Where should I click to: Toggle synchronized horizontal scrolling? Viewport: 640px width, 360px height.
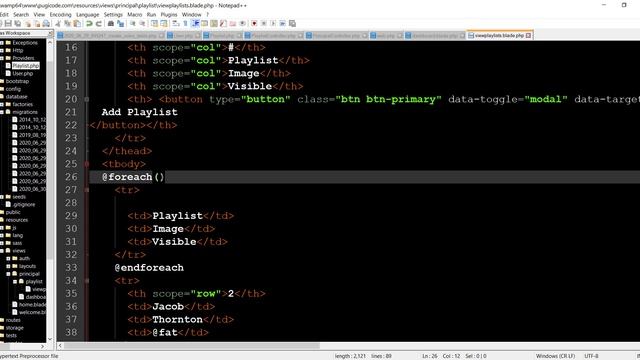[164, 23]
